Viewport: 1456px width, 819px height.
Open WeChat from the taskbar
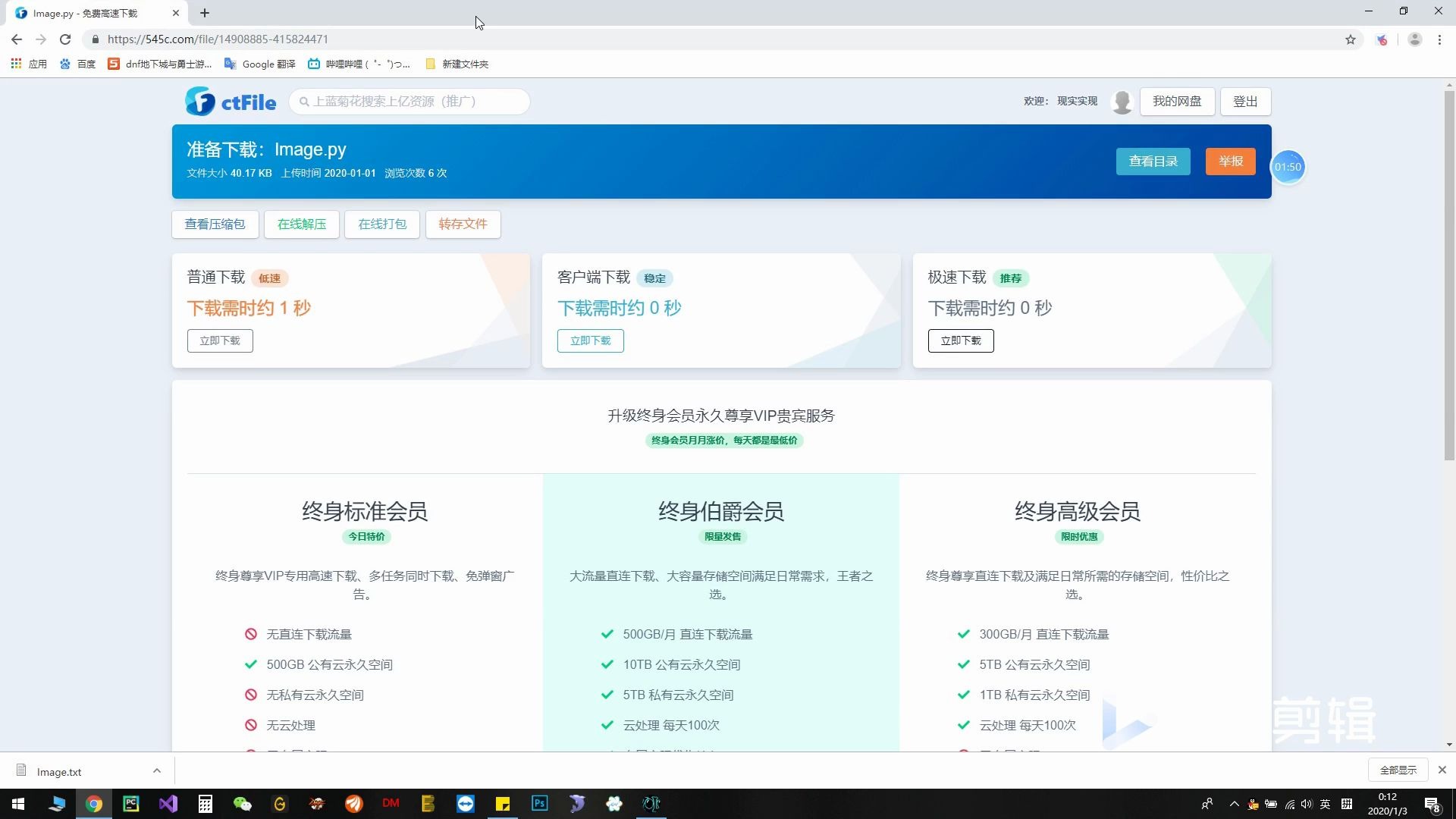(243, 804)
